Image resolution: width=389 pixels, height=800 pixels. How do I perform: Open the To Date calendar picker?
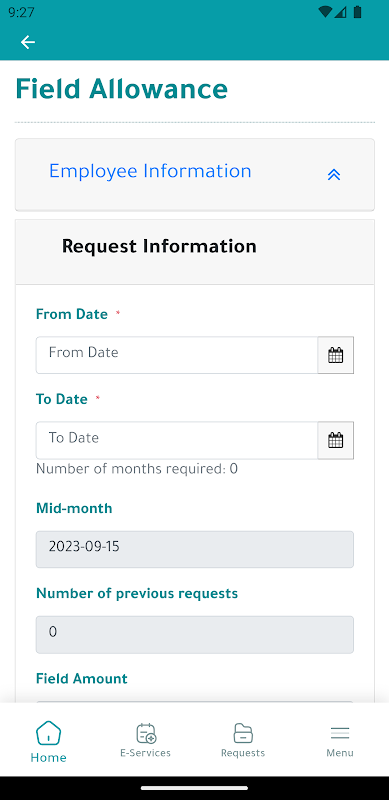[335, 440]
